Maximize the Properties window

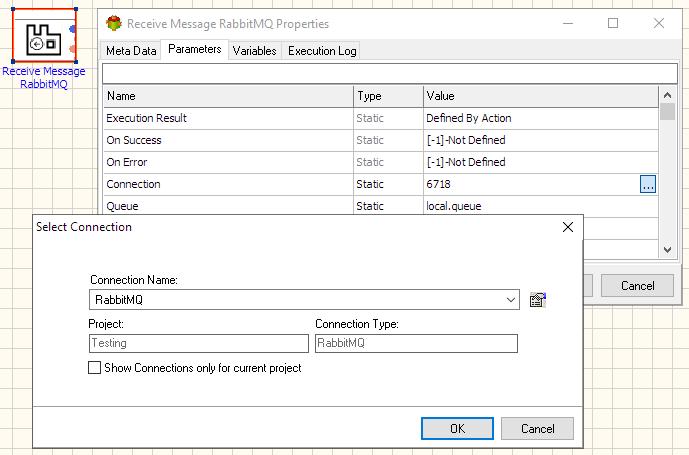coord(613,23)
